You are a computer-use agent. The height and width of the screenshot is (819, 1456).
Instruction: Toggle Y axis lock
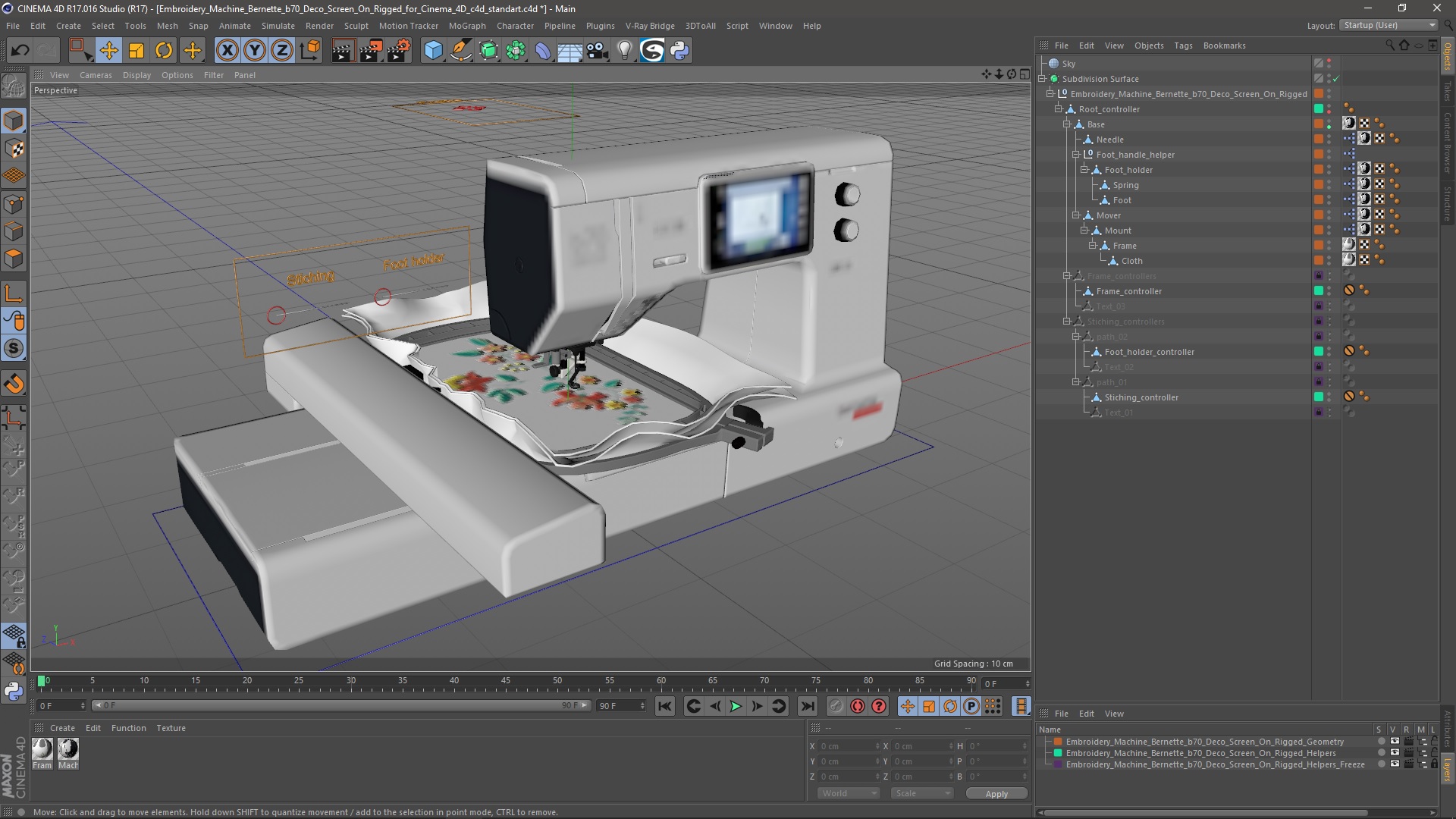255,51
